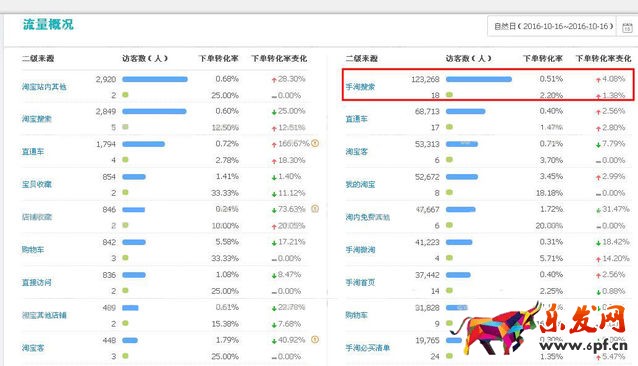Open the 我的淘宝 source link
The height and width of the screenshot is (366, 638).
360,184
